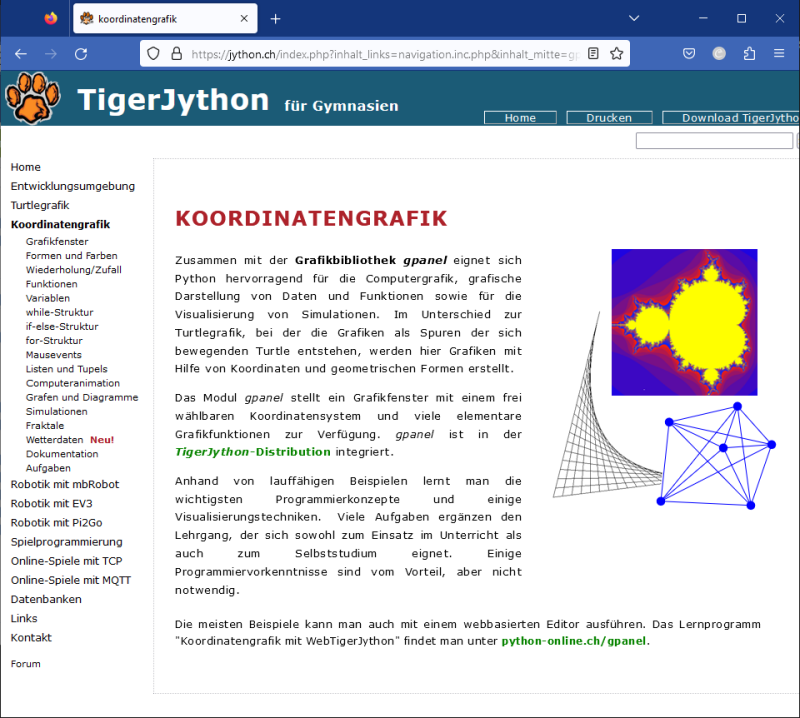Open Listen und Tupels subpage

pos(67,369)
